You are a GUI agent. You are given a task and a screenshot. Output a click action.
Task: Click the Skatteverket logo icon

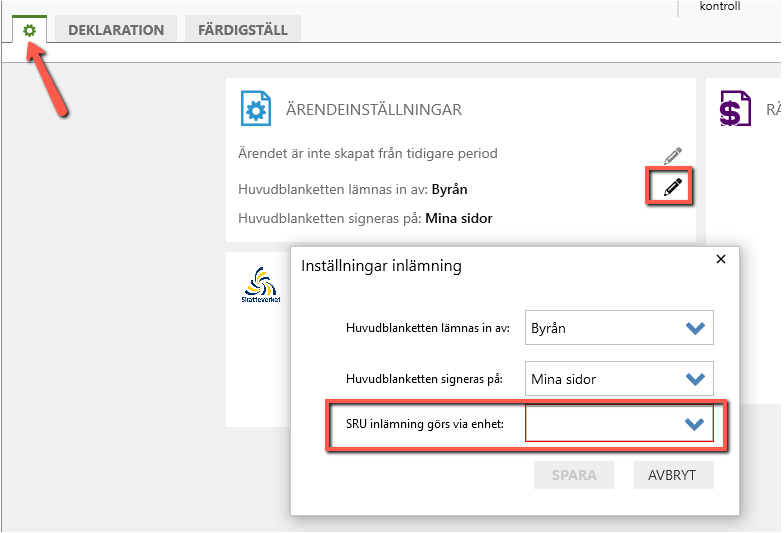[260, 285]
